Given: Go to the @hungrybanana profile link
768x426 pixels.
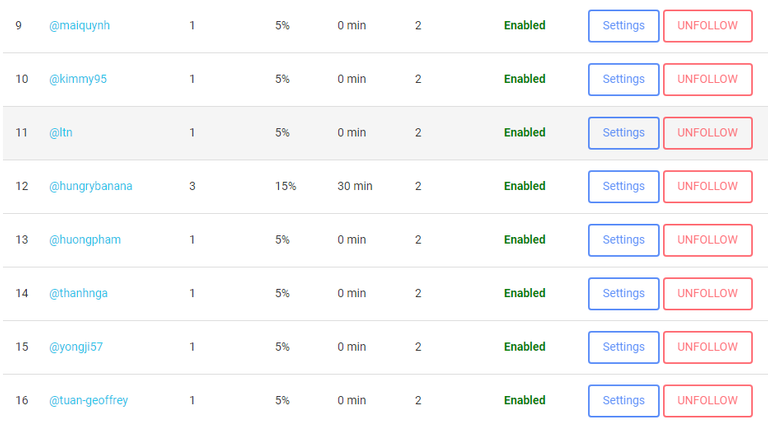Looking at the screenshot, I should (91, 186).
